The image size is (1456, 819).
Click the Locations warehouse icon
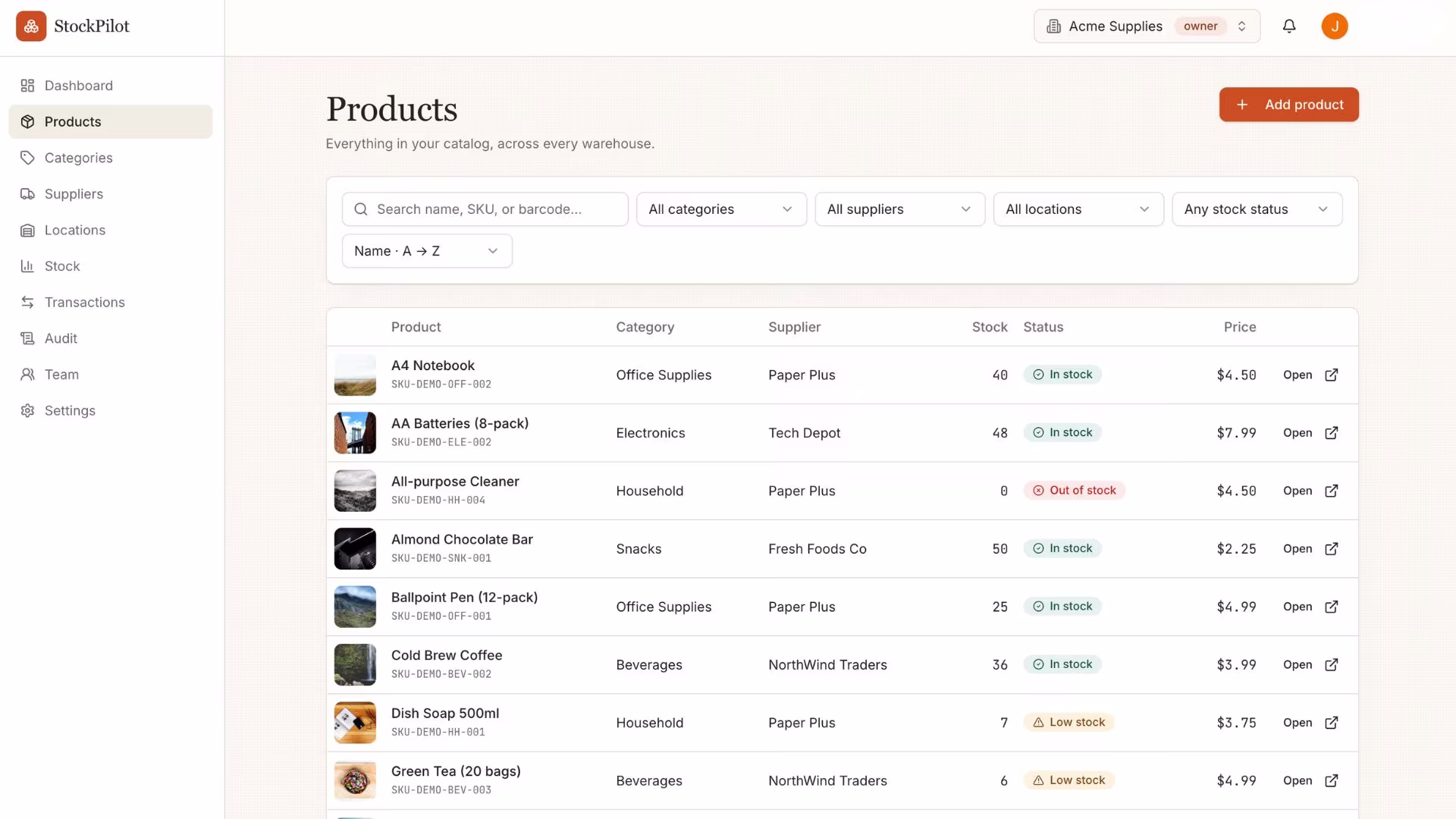tap(27, 231)
